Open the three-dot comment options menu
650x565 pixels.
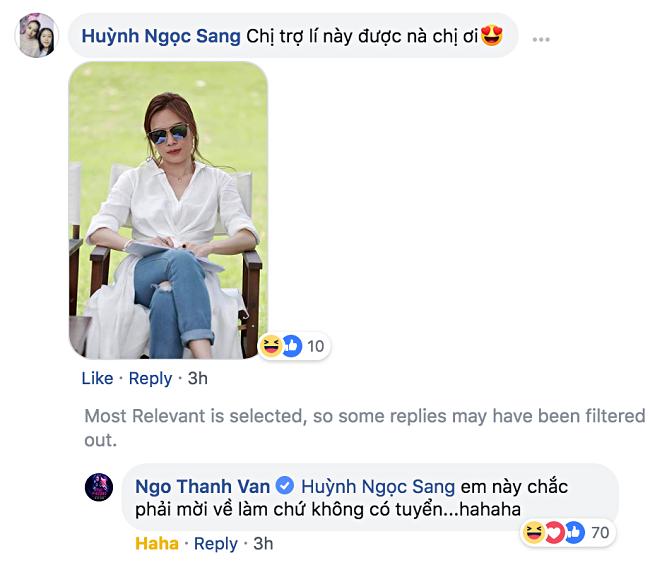pos(541,38)
